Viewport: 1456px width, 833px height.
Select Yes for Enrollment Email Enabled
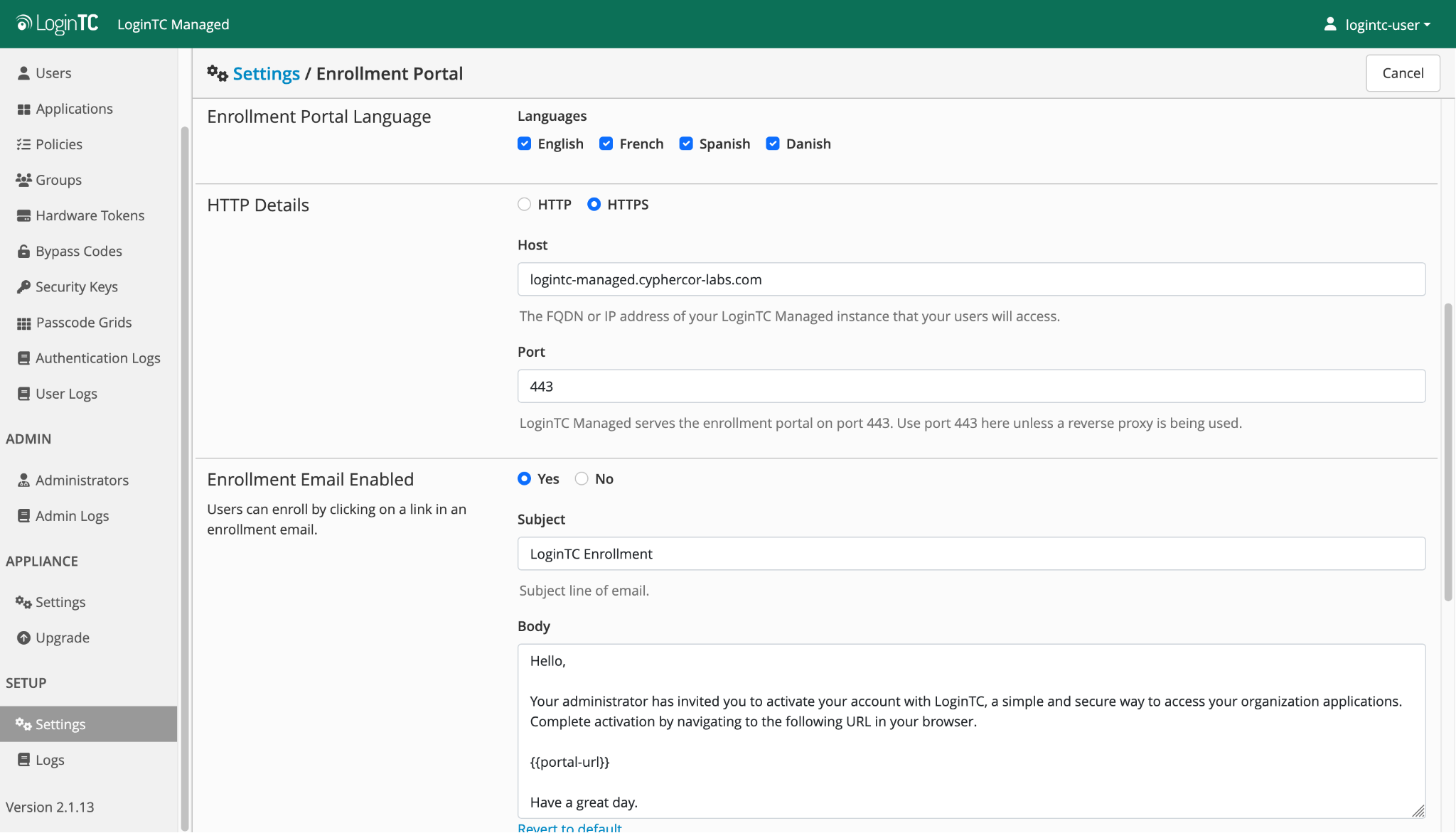click(x=524, y=479)
